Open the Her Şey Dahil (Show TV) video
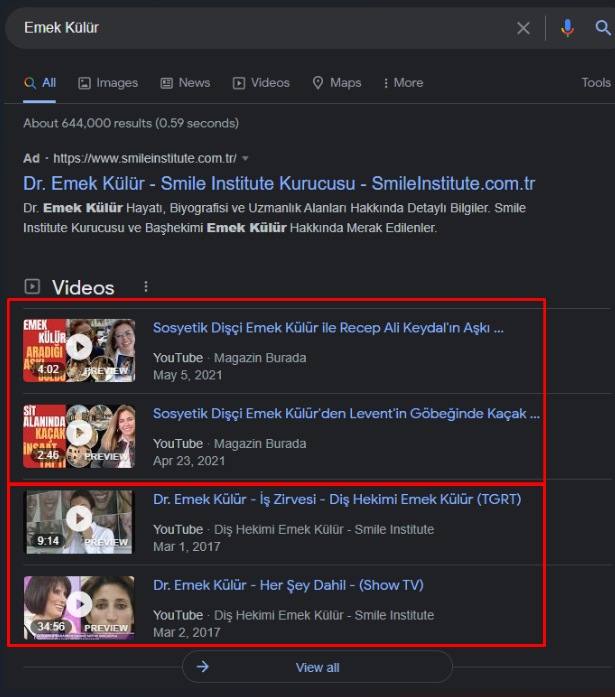The height and width of the screenshot is (697, 615). pos(288,585)
